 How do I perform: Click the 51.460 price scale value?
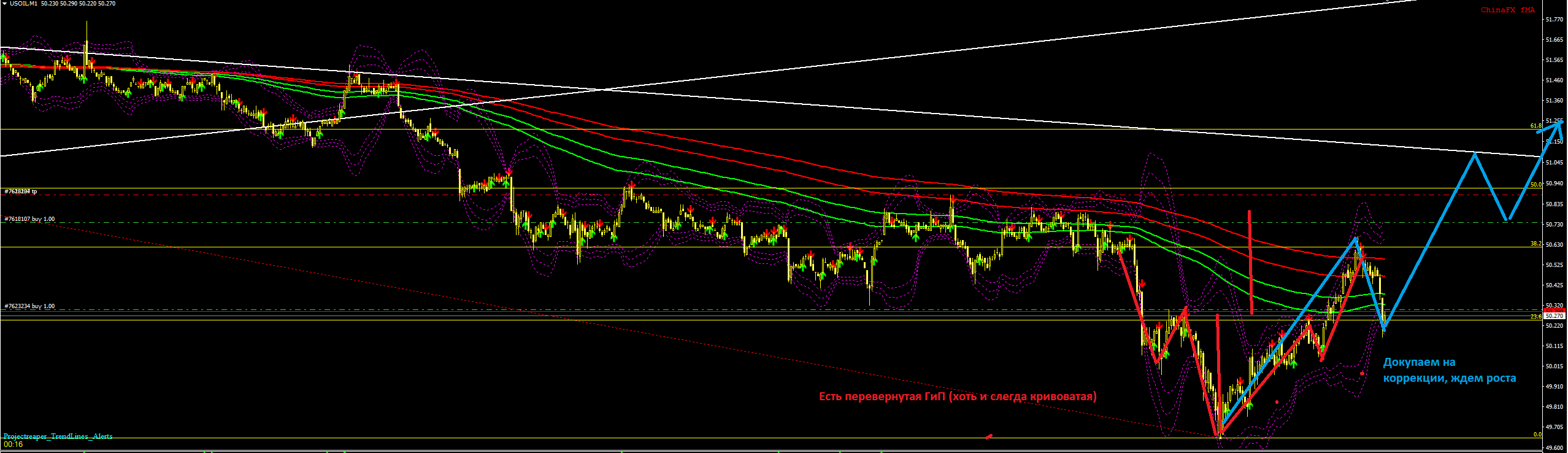pyautogui.click(x=1555, y=80)
